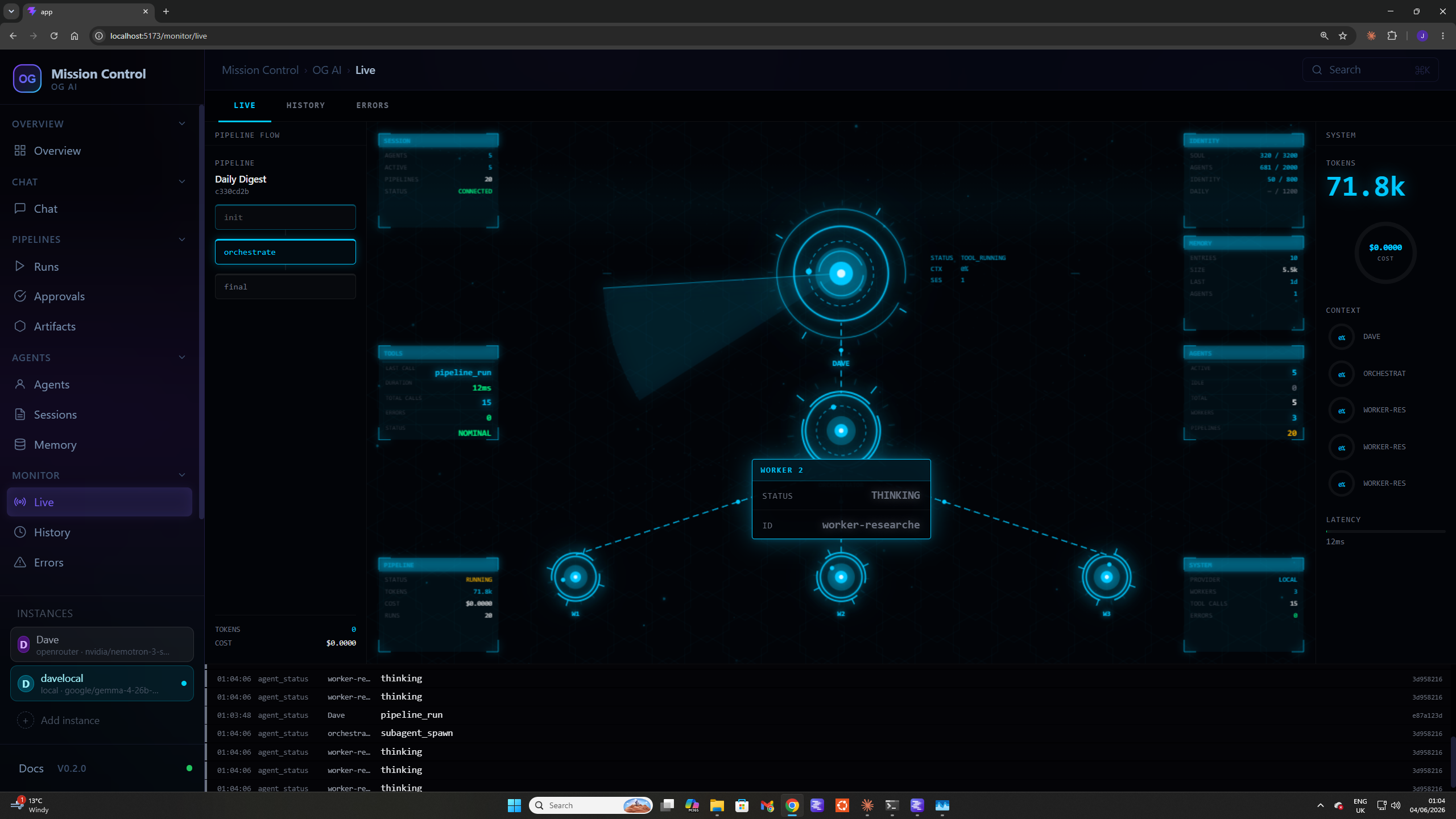Collapse the AGENTS sidebar section
The image size is (1456, 819).
pyautogui.click(x=182, y=357)
